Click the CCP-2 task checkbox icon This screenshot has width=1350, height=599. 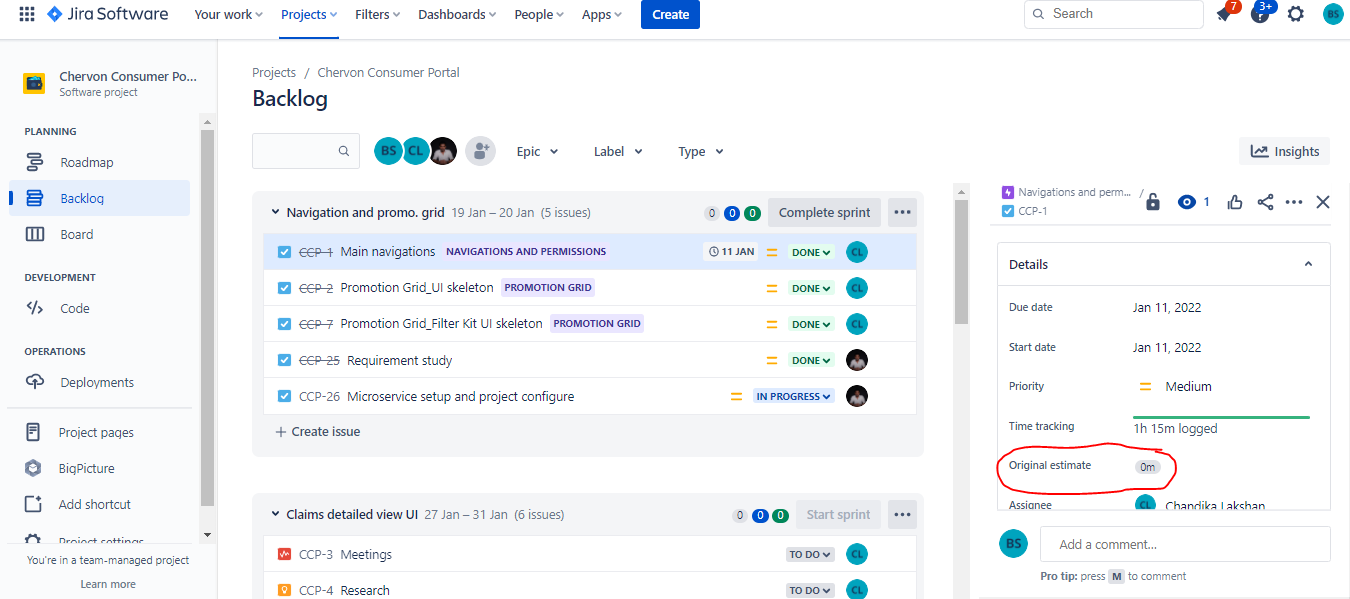pyautogui.click(x=284, y=288)
